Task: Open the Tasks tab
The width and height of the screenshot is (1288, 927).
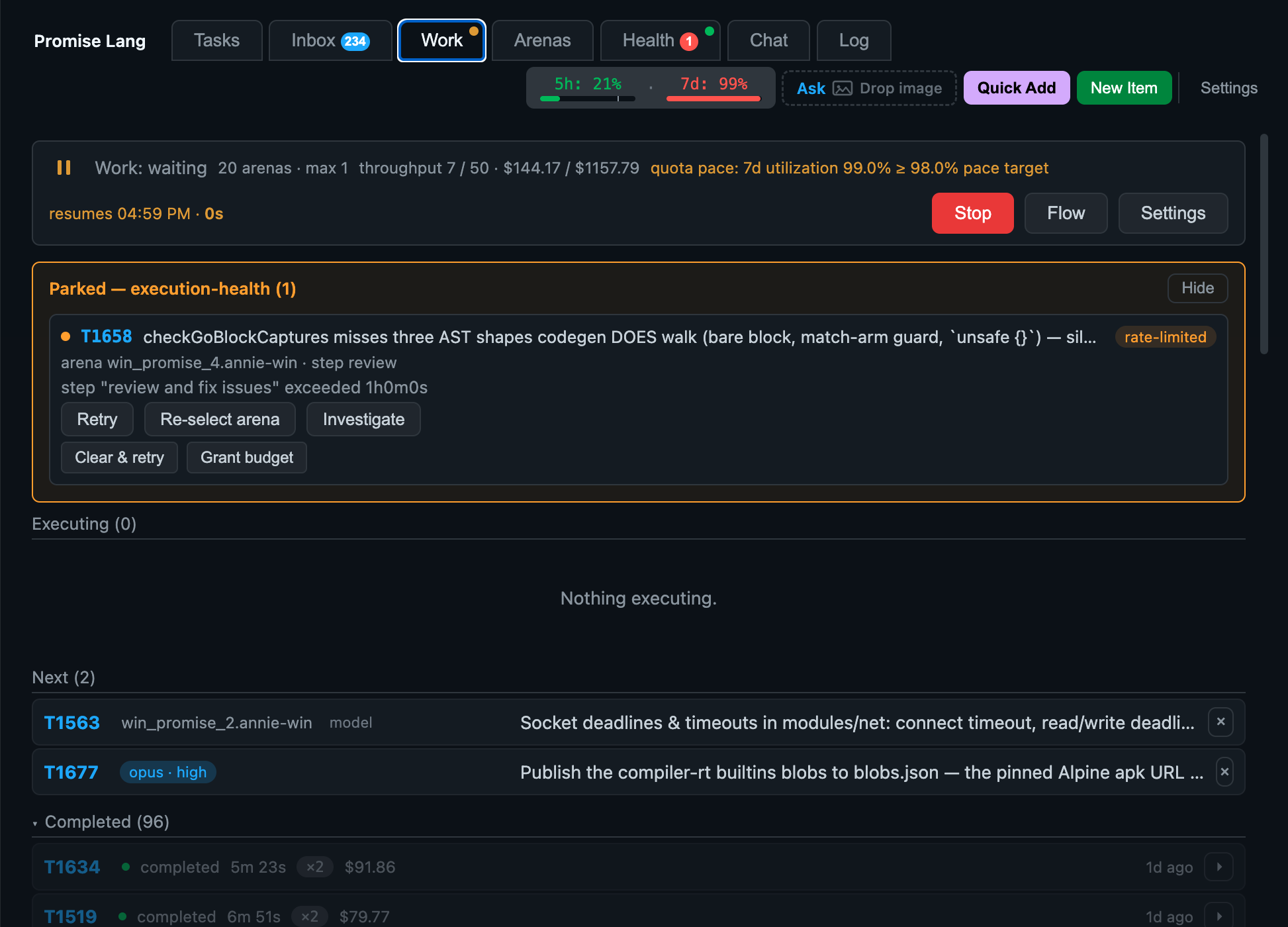Action: point(217,40)
